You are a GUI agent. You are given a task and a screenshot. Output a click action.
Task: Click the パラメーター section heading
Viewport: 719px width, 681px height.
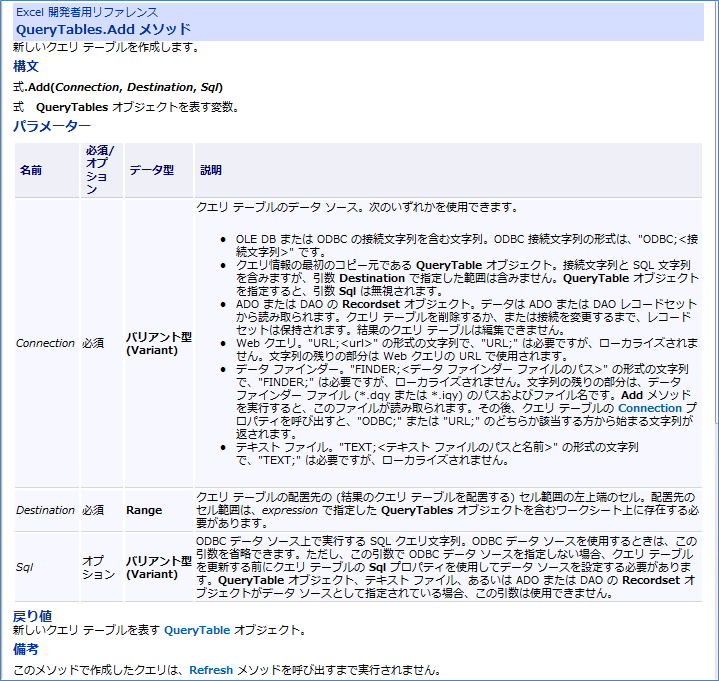[51, 126]
